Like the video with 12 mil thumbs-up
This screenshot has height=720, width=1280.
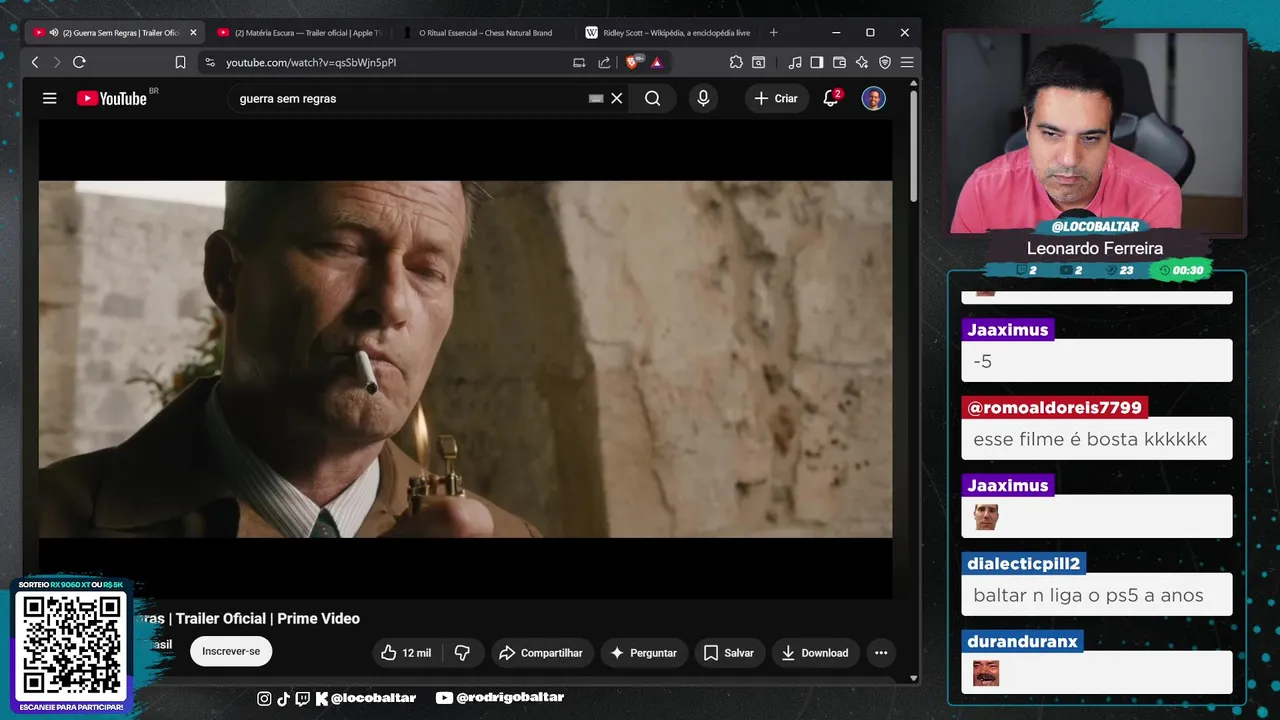click(x=406, y=653)
